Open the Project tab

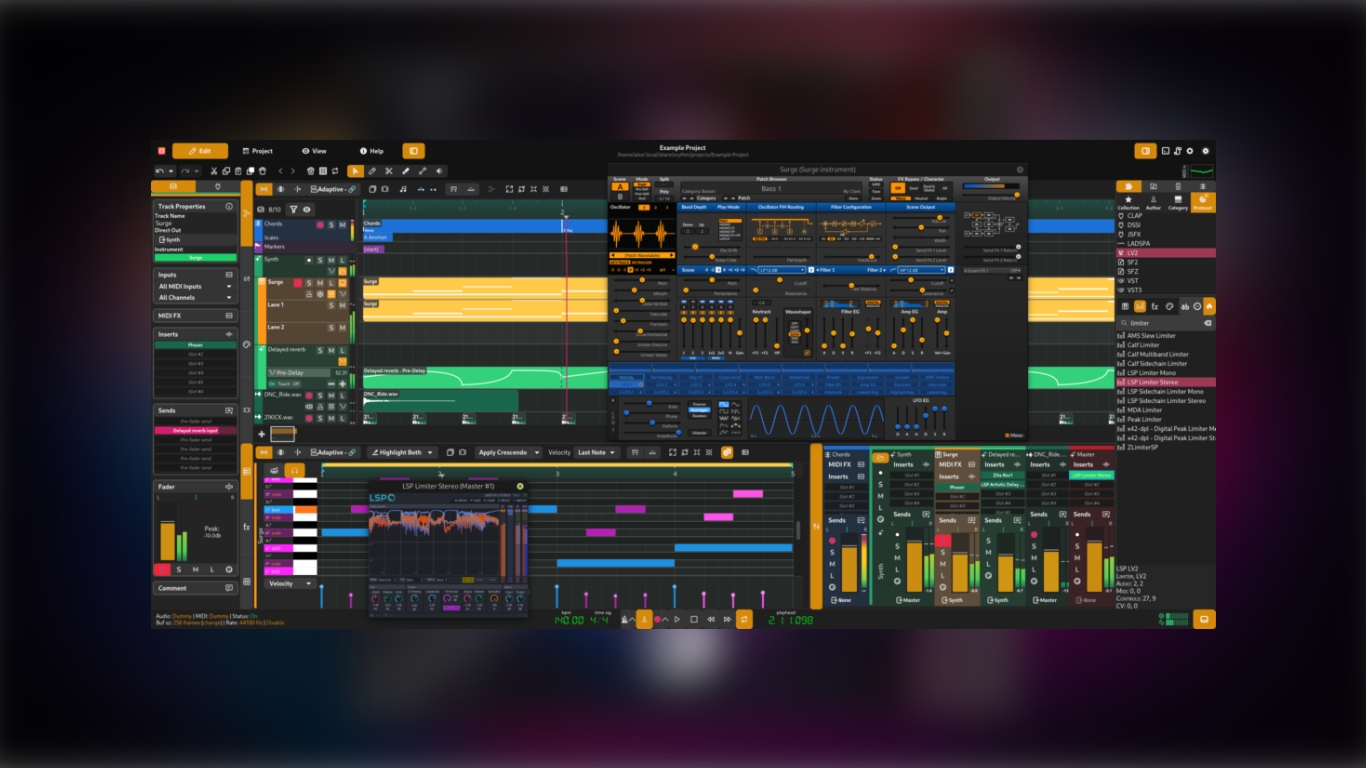[x=258, y=151]
